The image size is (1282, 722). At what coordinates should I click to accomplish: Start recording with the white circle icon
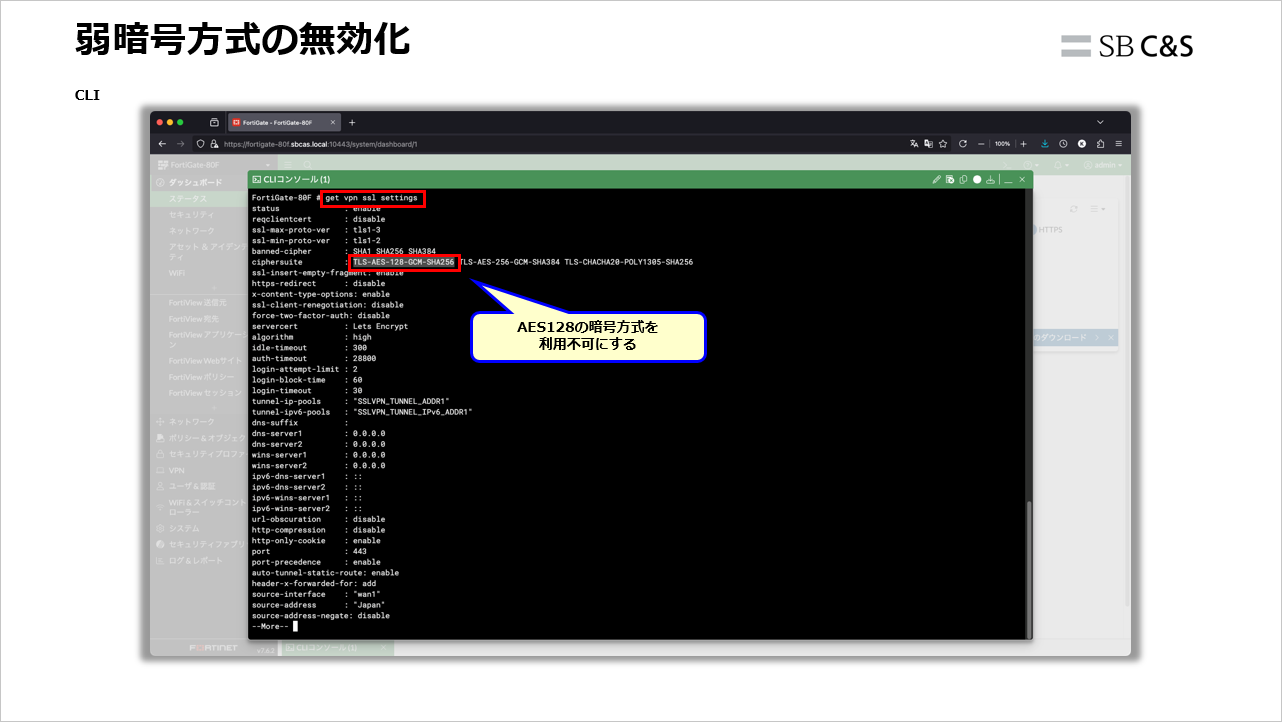tap(977, 180)
